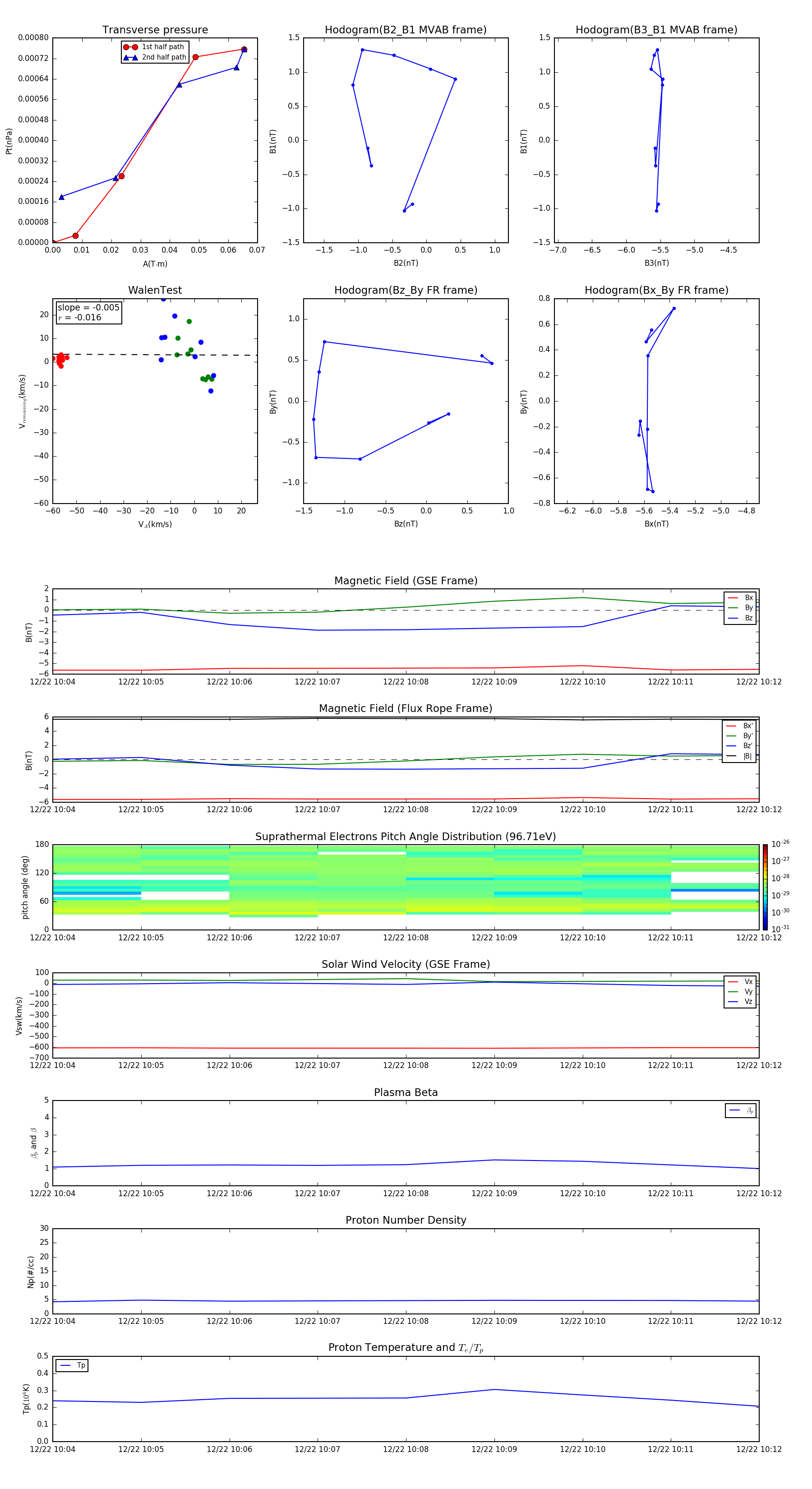Click the 'Hodogram(Bz_By FR frame)' title
Viewport: 812px width, 1489px height.
(x=406, y=290)
